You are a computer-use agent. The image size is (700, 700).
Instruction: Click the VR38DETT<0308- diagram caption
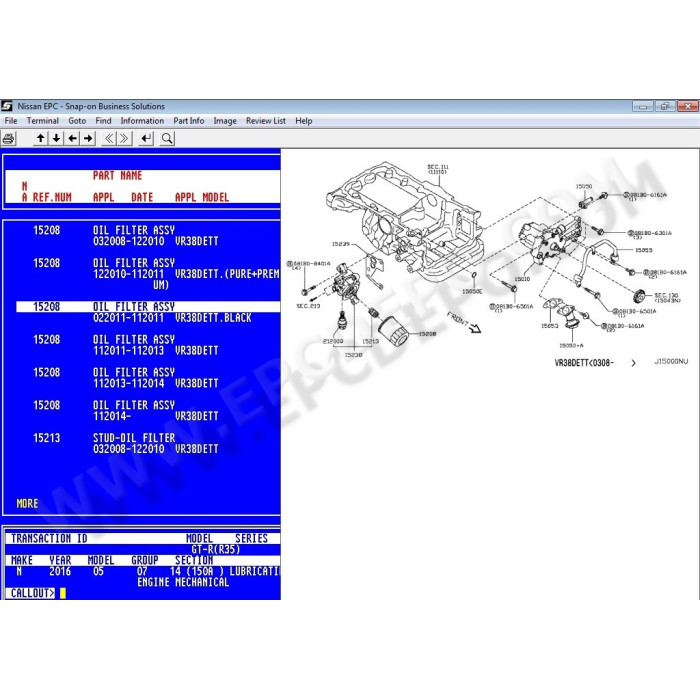coord(584,362)
